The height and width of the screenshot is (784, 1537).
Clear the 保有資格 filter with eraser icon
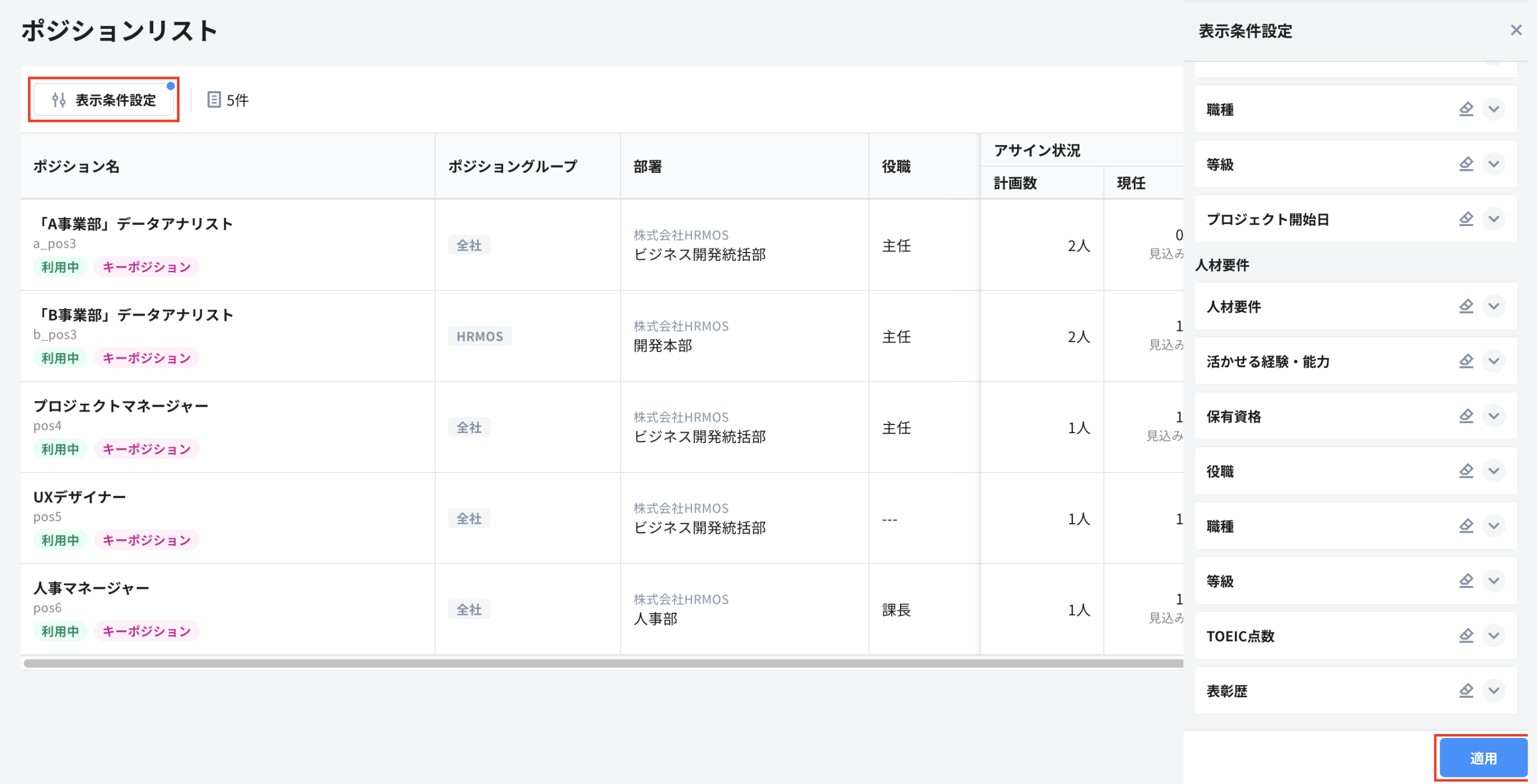pyautogui.click(x=1466, y=416)
